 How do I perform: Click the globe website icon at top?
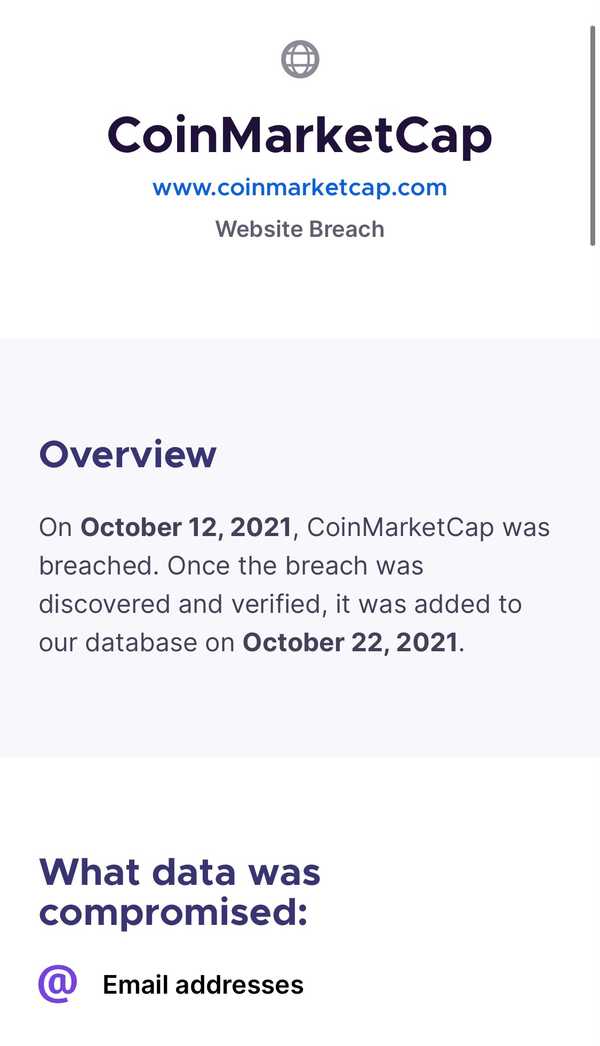point(300,59)
